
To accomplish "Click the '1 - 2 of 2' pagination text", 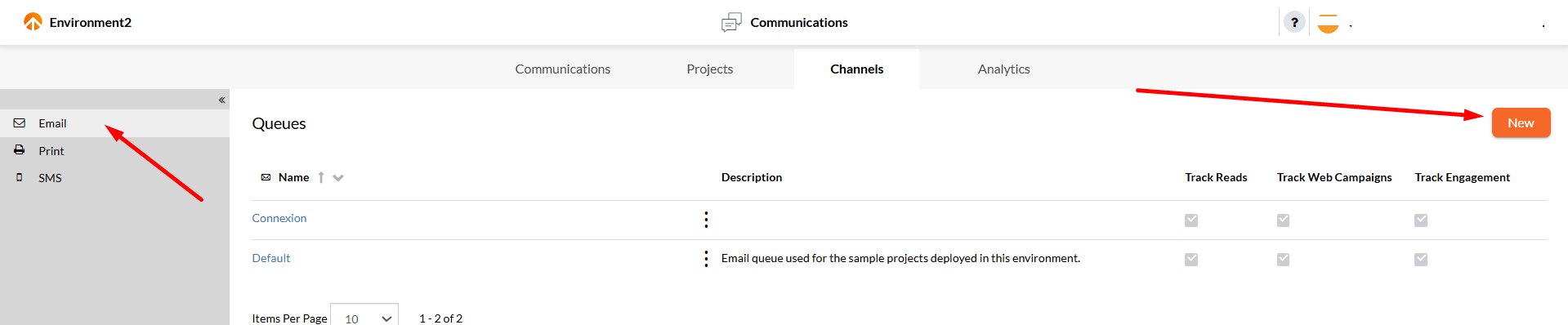I will 440,318.
